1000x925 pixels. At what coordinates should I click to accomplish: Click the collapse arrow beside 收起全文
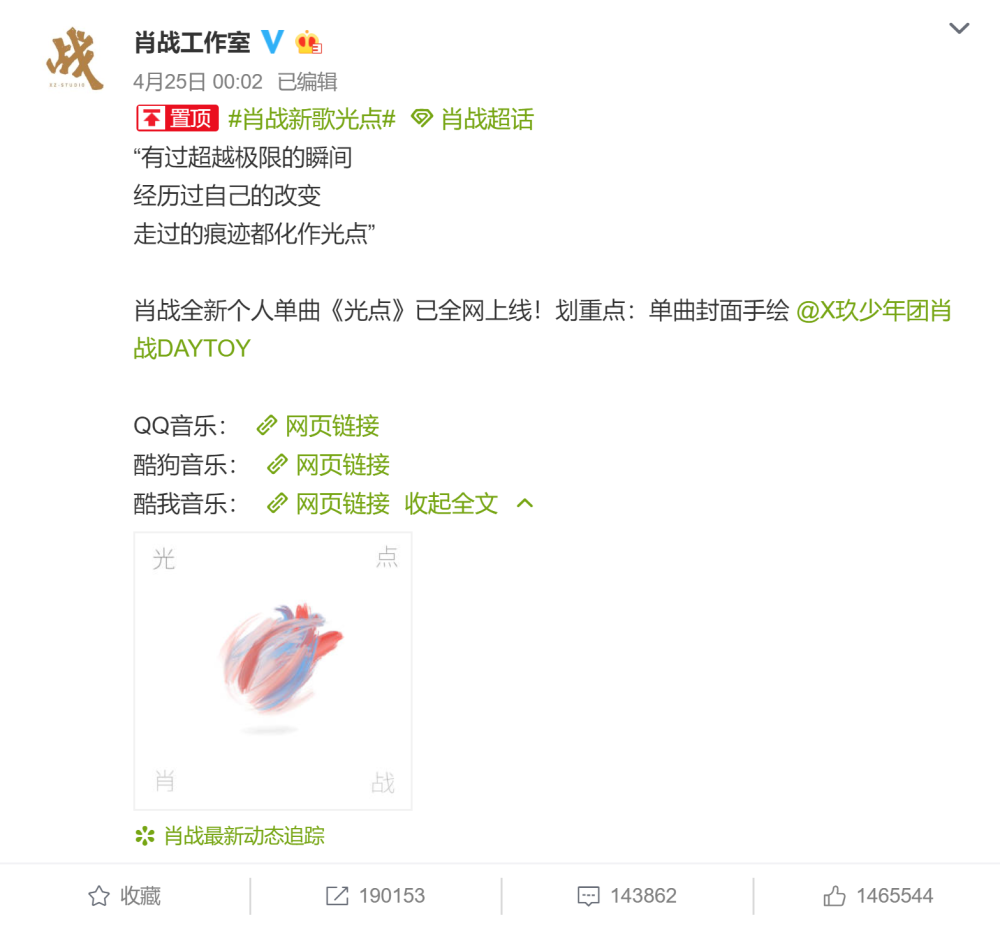click(x=524, y=504)
